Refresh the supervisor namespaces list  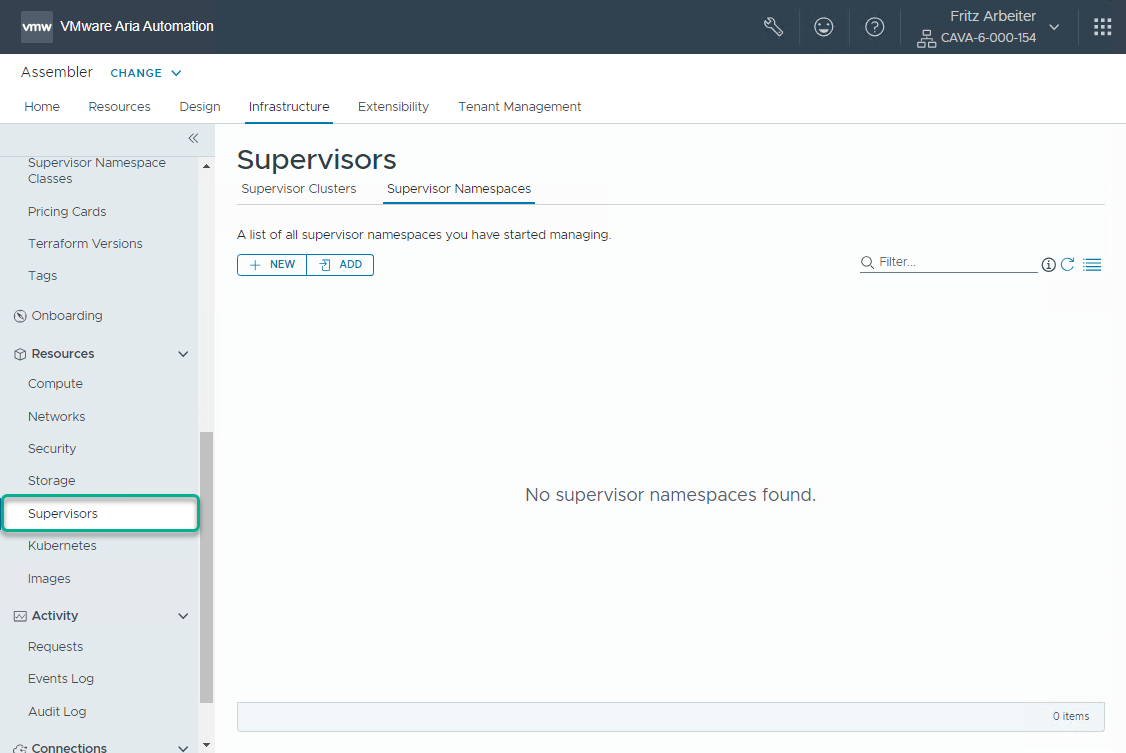pos(1068,264)
